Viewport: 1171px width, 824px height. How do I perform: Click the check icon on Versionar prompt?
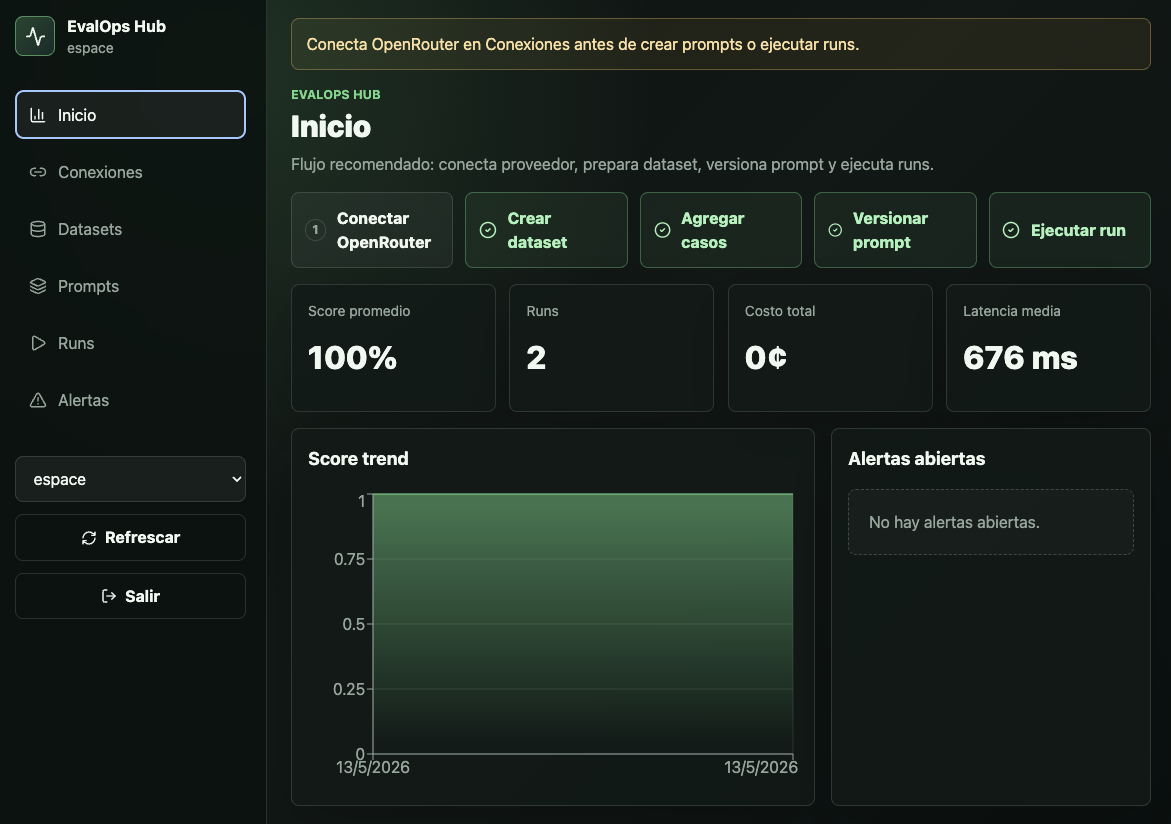tap(836, 230)
